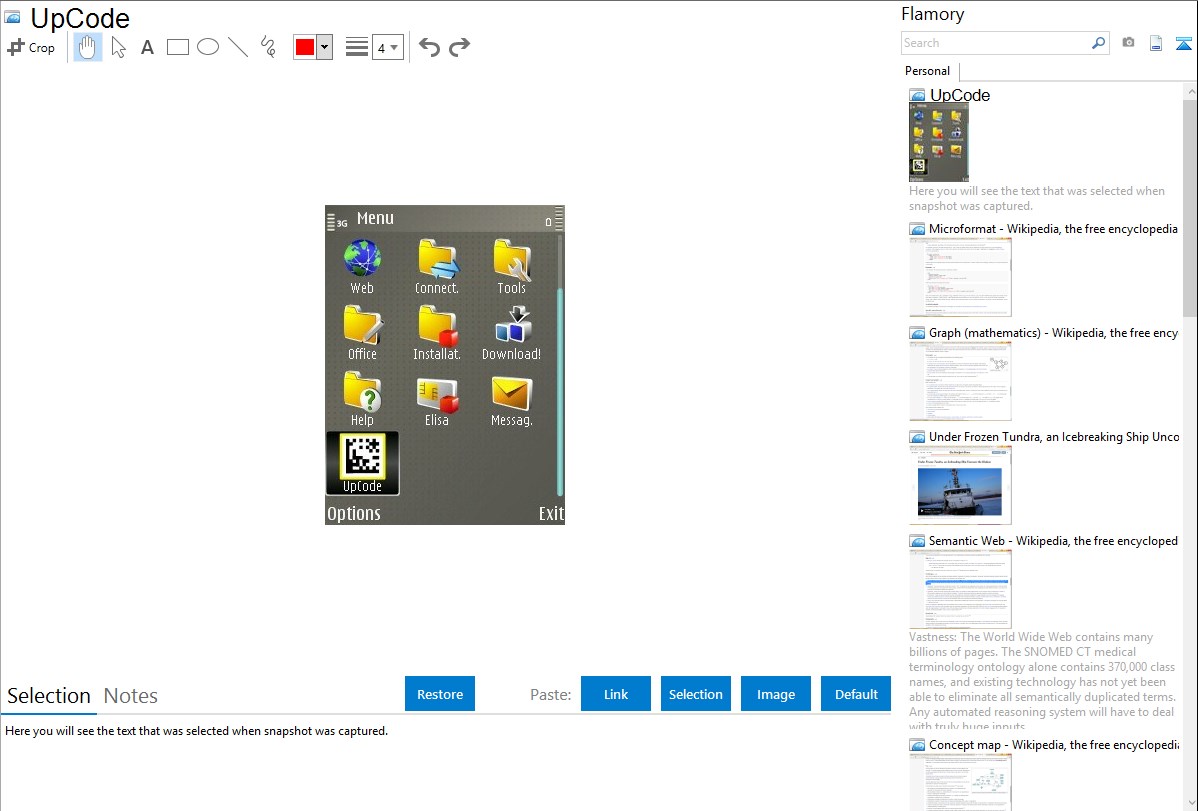Select the arrow pointer tool
The width and height of the screenshot is (1198, 811).
pos(118,47)
